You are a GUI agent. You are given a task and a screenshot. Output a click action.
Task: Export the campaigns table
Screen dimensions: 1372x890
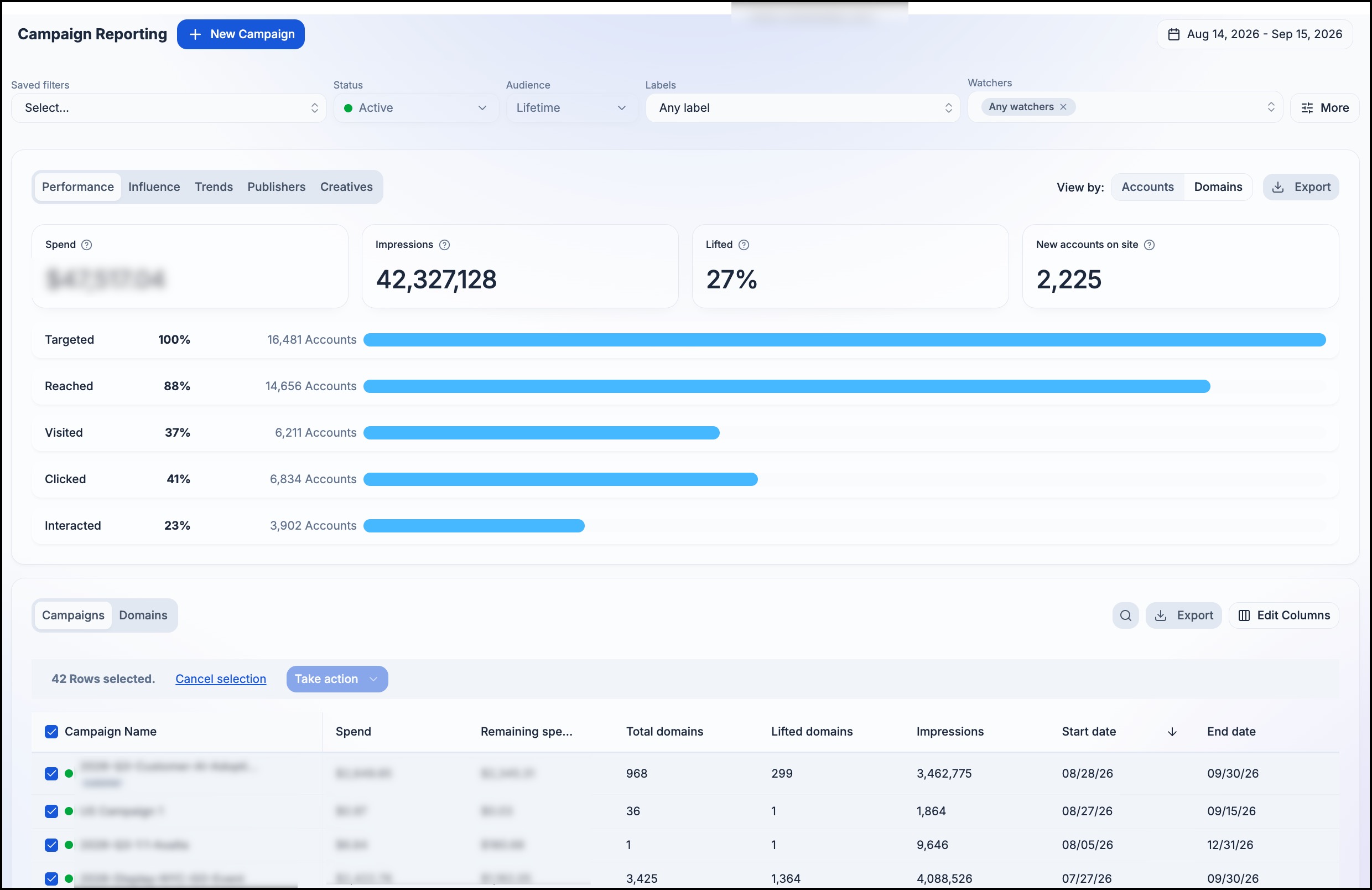tap(1183, 615)
